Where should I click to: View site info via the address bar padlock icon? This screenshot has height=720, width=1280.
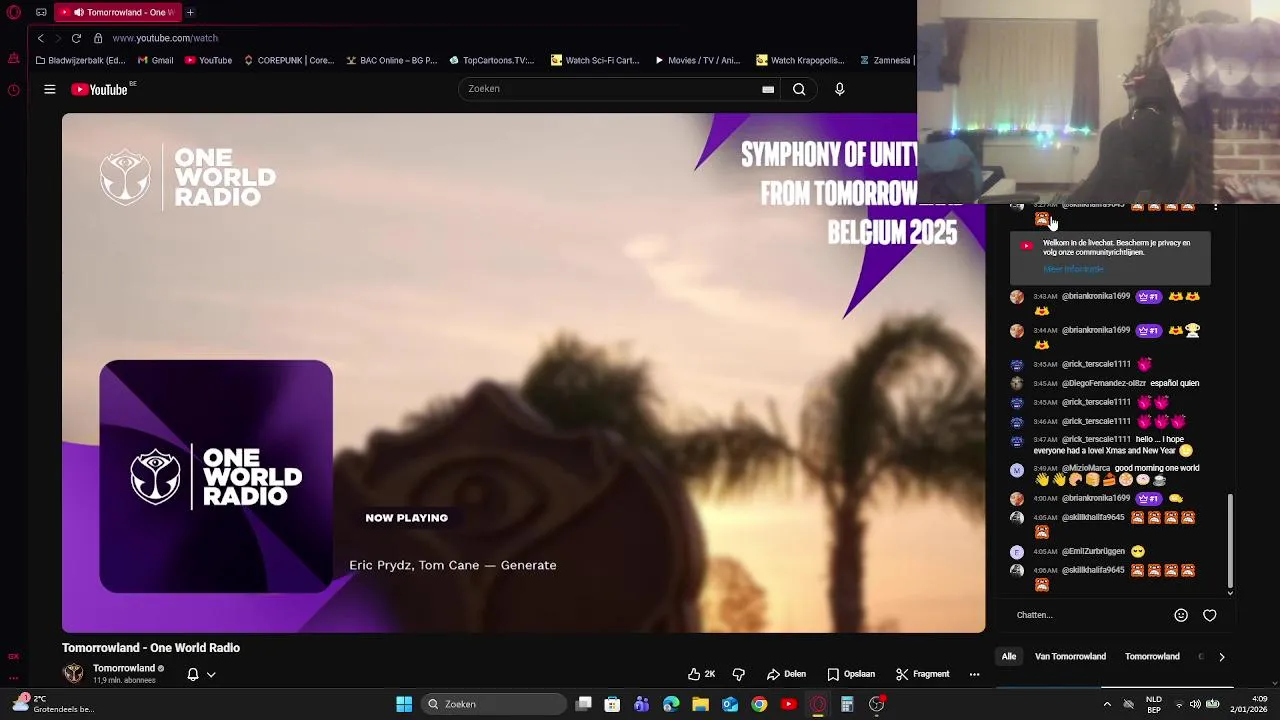98,38
